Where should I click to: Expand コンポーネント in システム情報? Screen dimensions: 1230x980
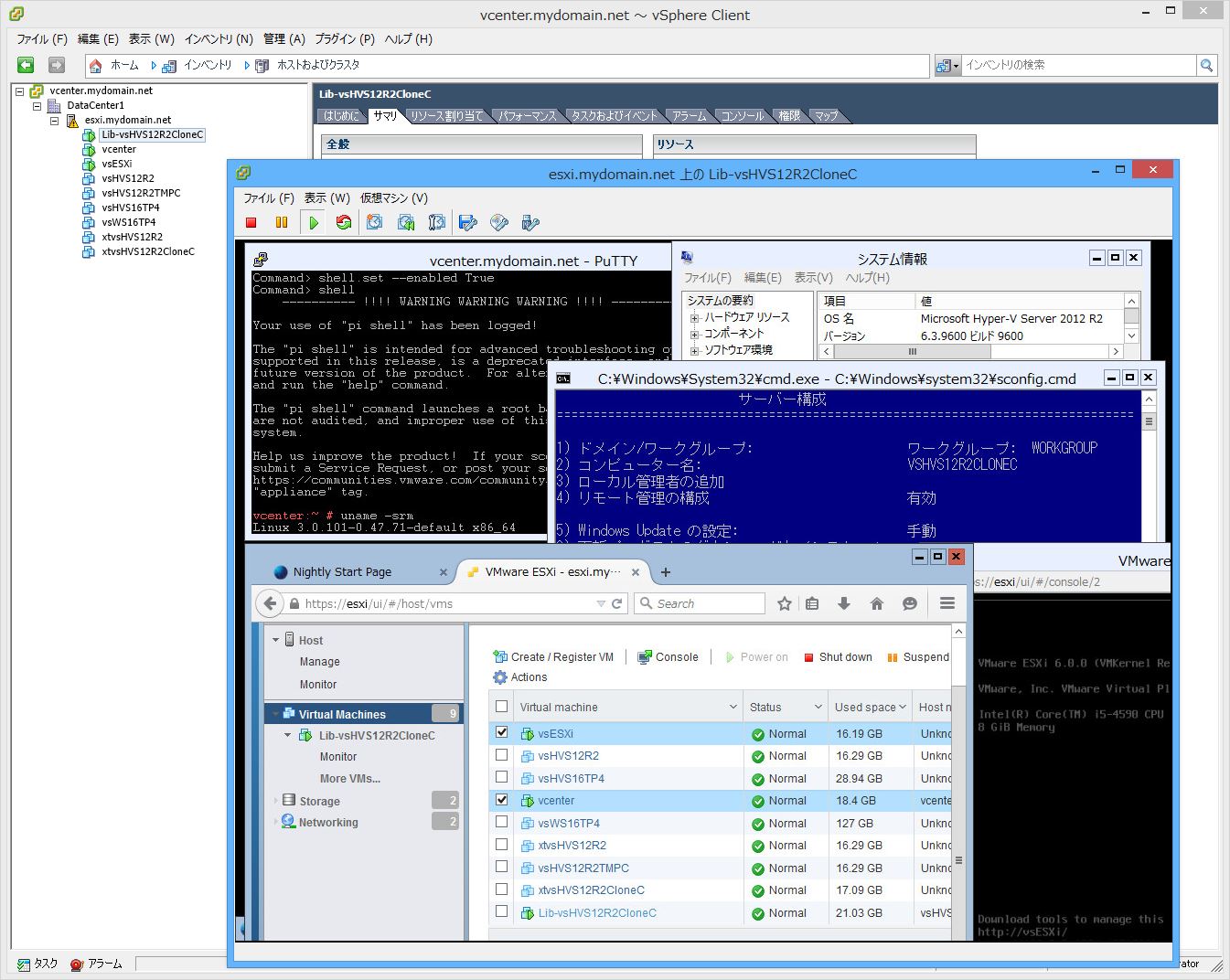click(695, 335)
